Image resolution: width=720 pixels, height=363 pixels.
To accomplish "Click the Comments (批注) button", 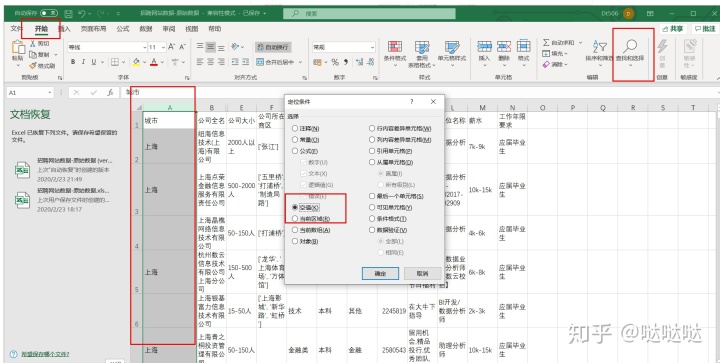I will click(705, 29).
